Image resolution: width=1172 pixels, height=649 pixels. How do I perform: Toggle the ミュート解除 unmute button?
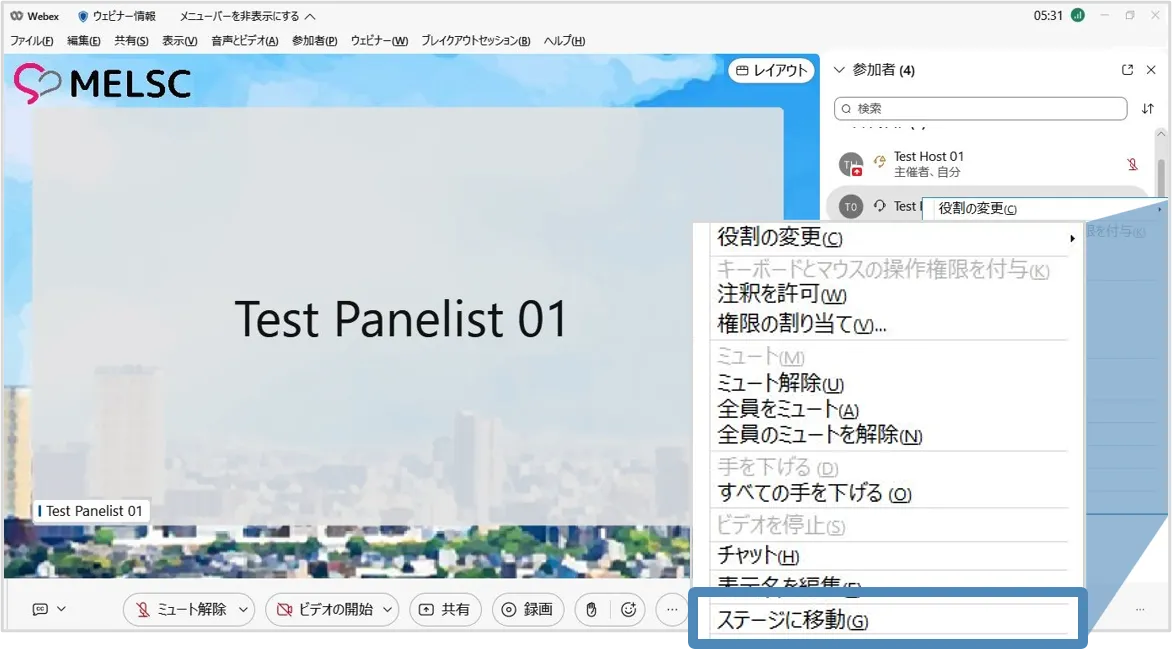(181, 609)
